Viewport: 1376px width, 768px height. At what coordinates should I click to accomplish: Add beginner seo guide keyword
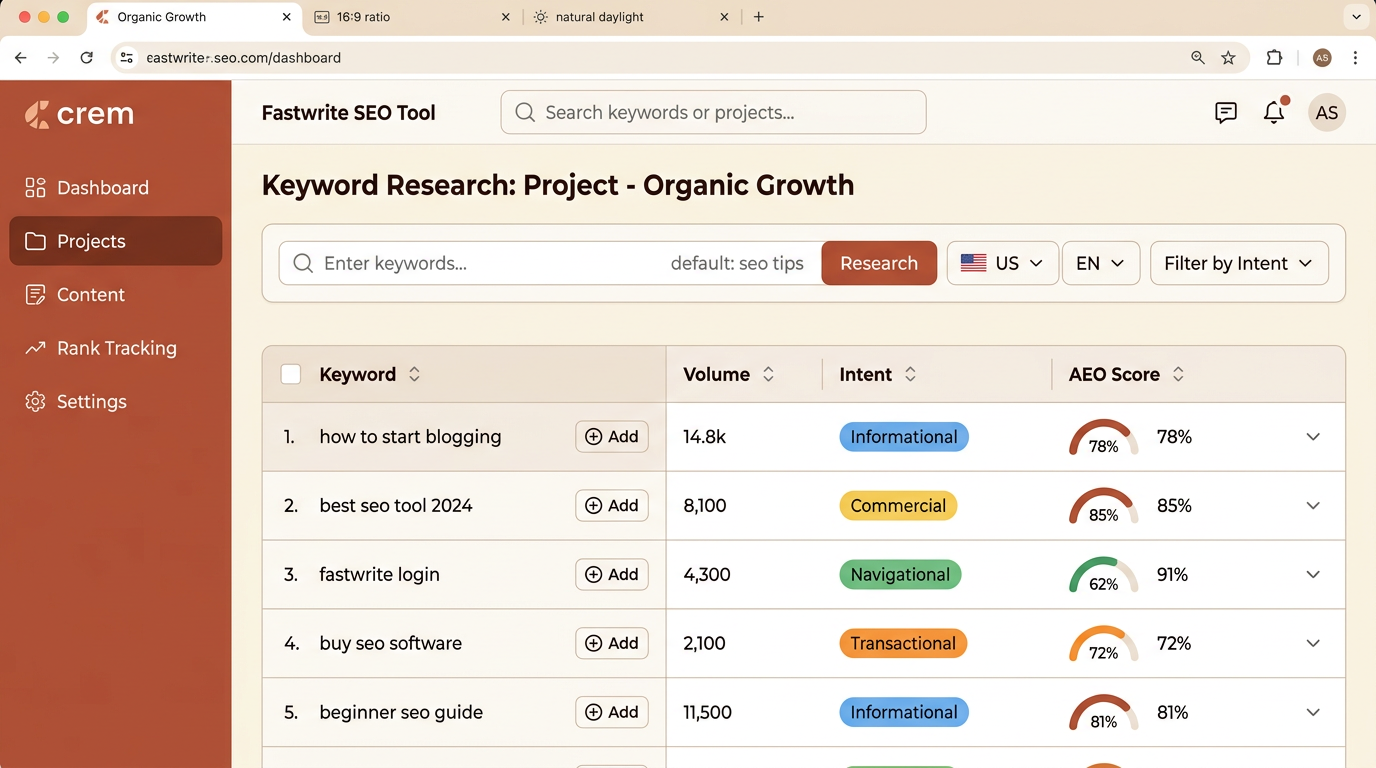coord(612,713)
